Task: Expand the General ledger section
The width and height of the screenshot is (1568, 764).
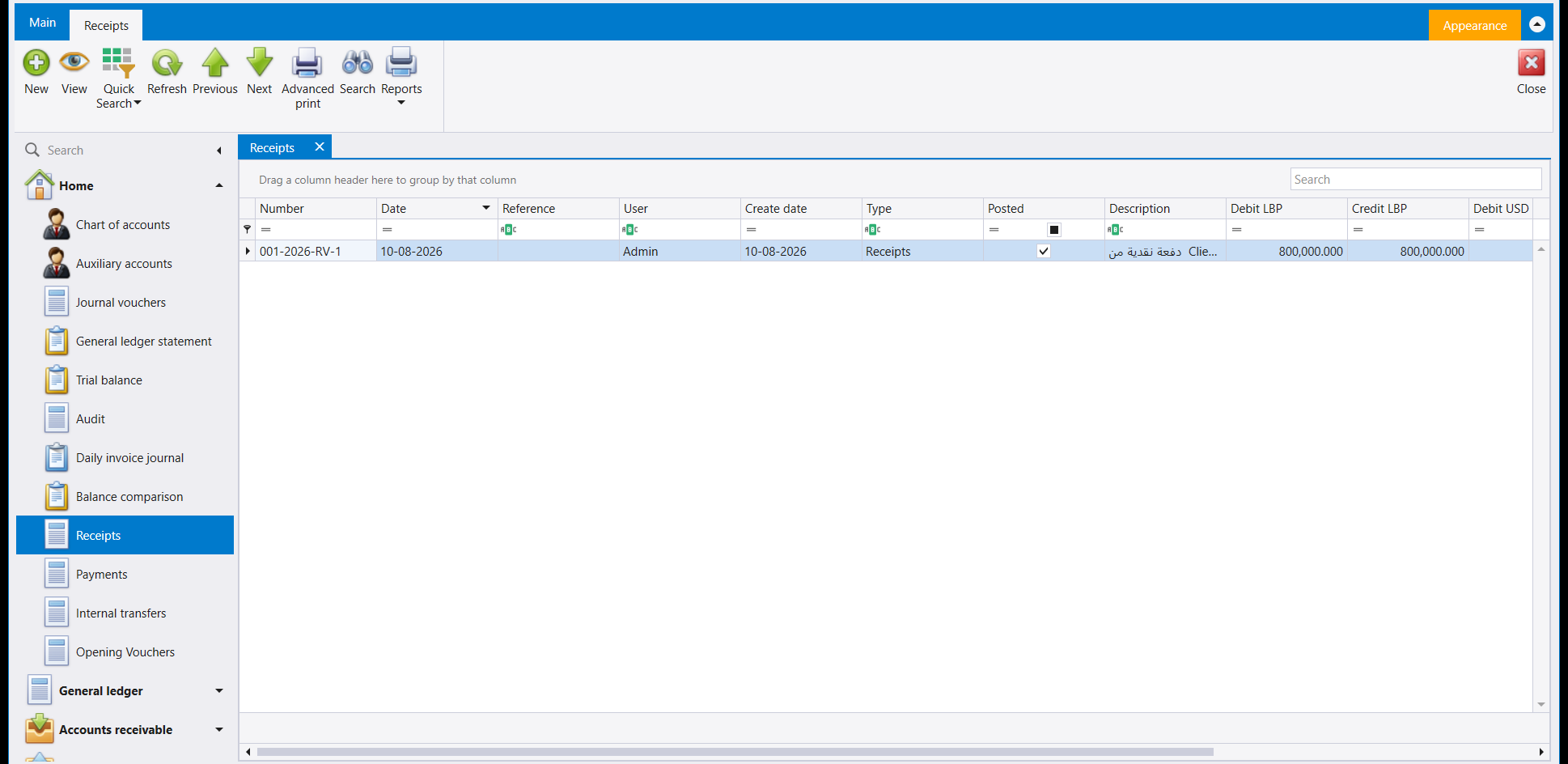Action: coord(219,690)
